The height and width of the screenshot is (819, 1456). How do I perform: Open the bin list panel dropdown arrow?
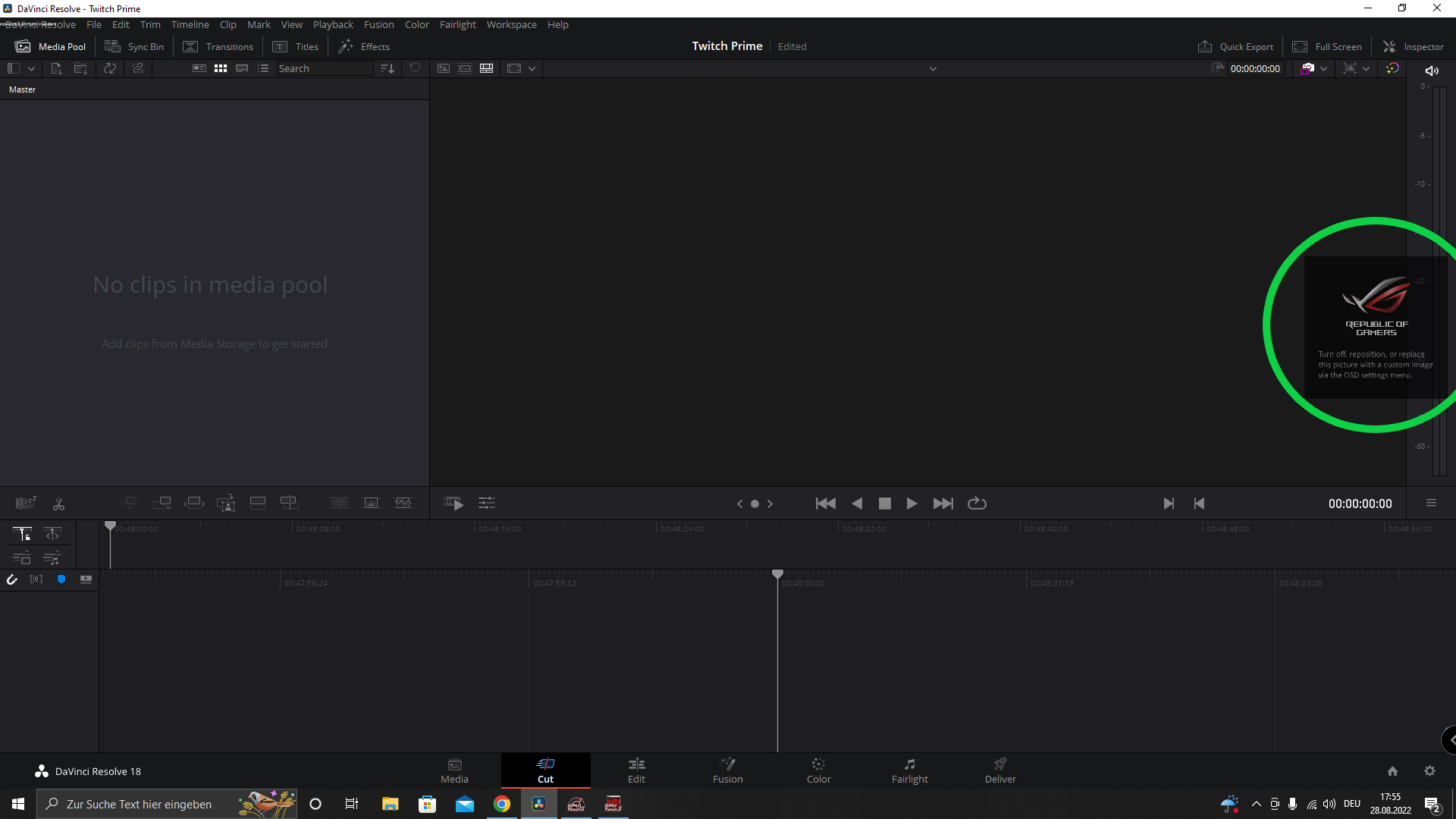(x=31, y=68)
